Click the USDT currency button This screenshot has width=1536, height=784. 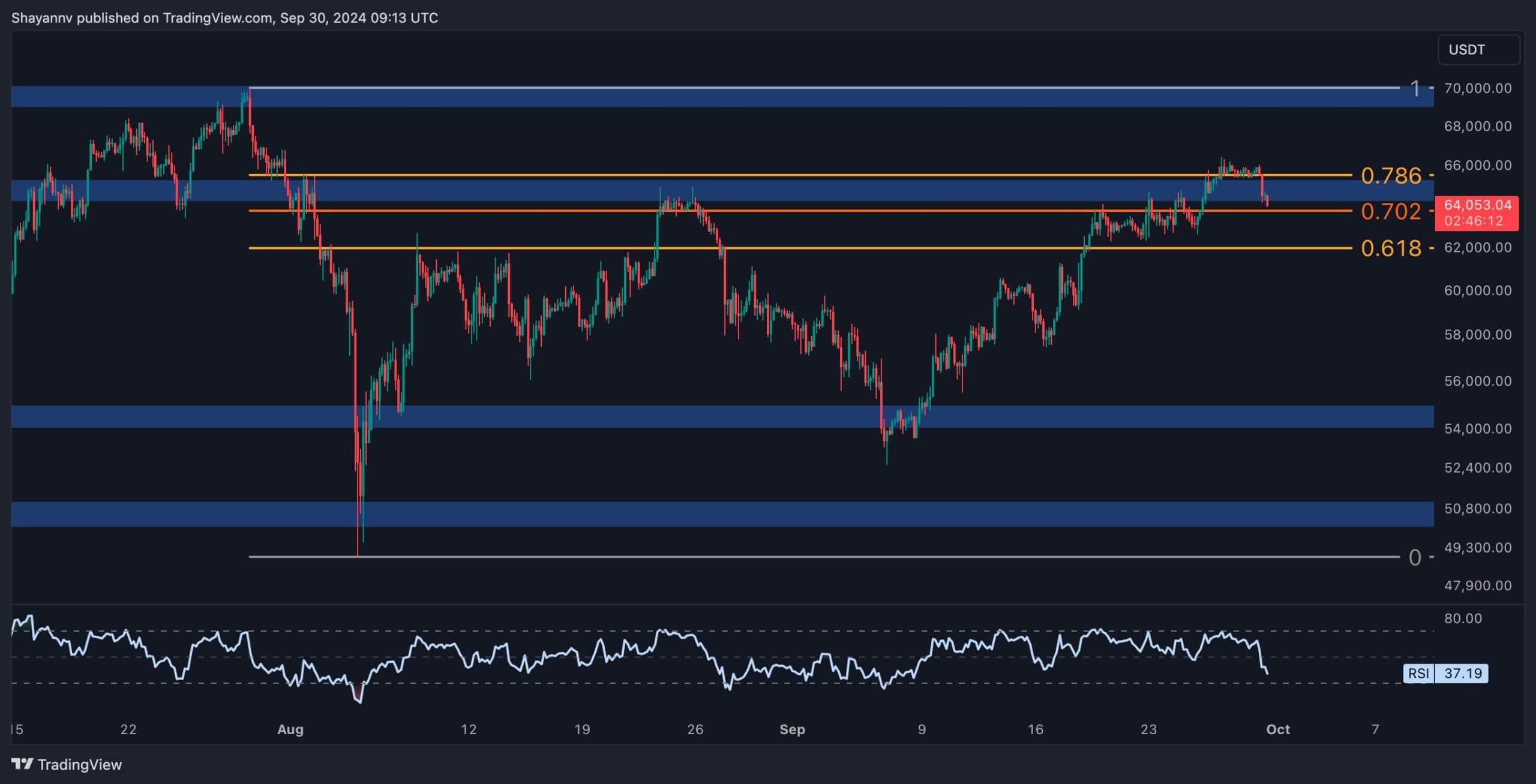point(1478,50)
